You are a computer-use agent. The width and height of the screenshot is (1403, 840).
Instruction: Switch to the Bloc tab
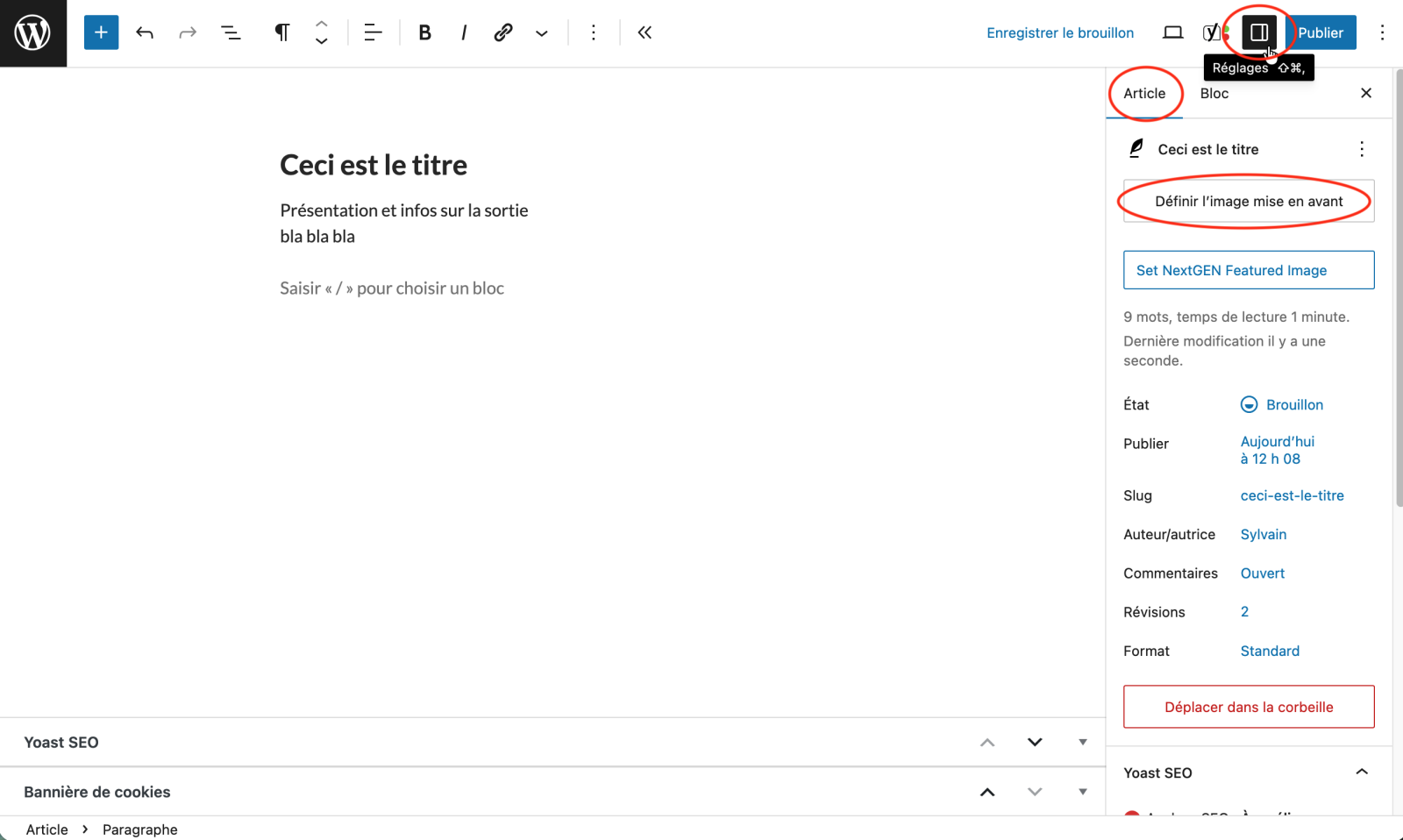[1214, 93]
